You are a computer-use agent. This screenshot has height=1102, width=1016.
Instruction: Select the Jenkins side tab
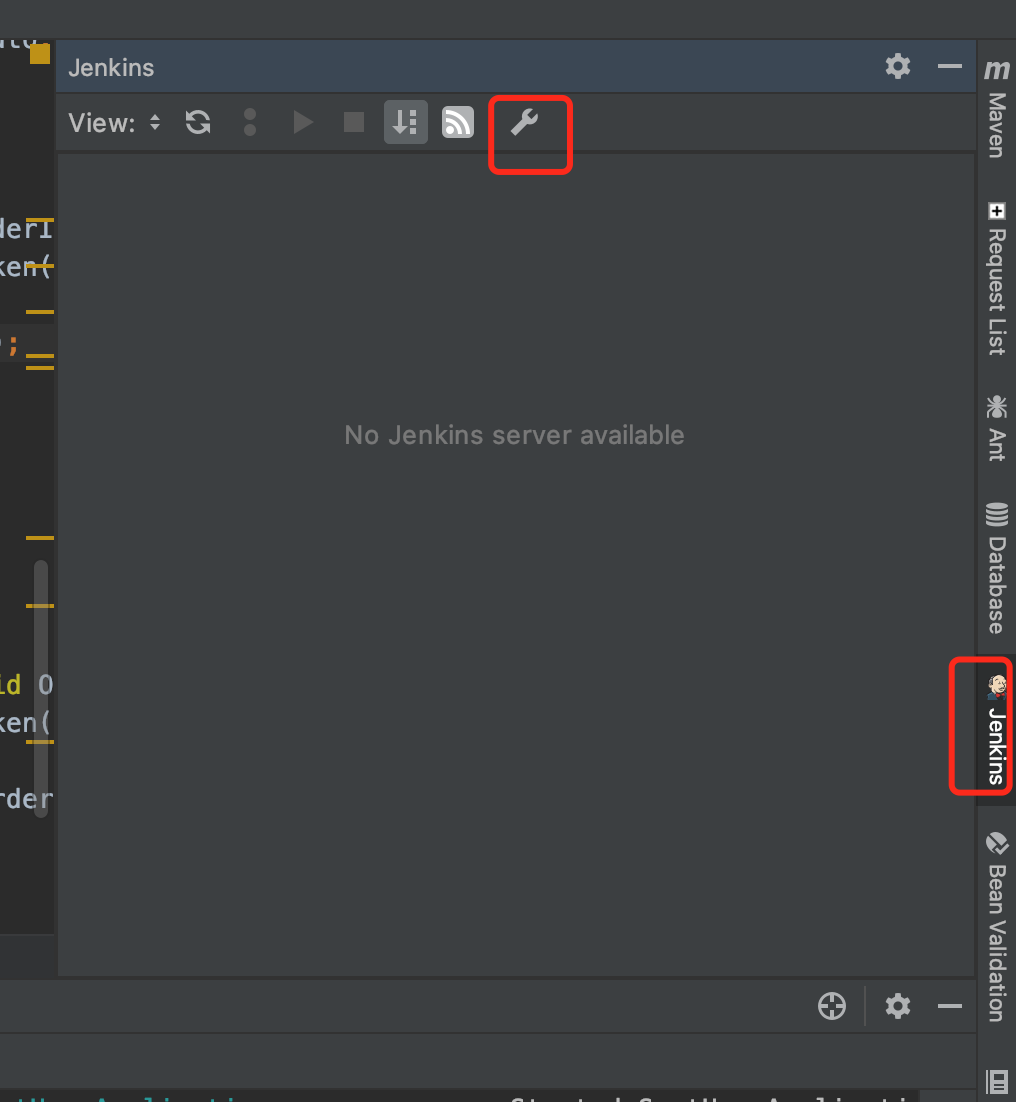coord(996,730)
